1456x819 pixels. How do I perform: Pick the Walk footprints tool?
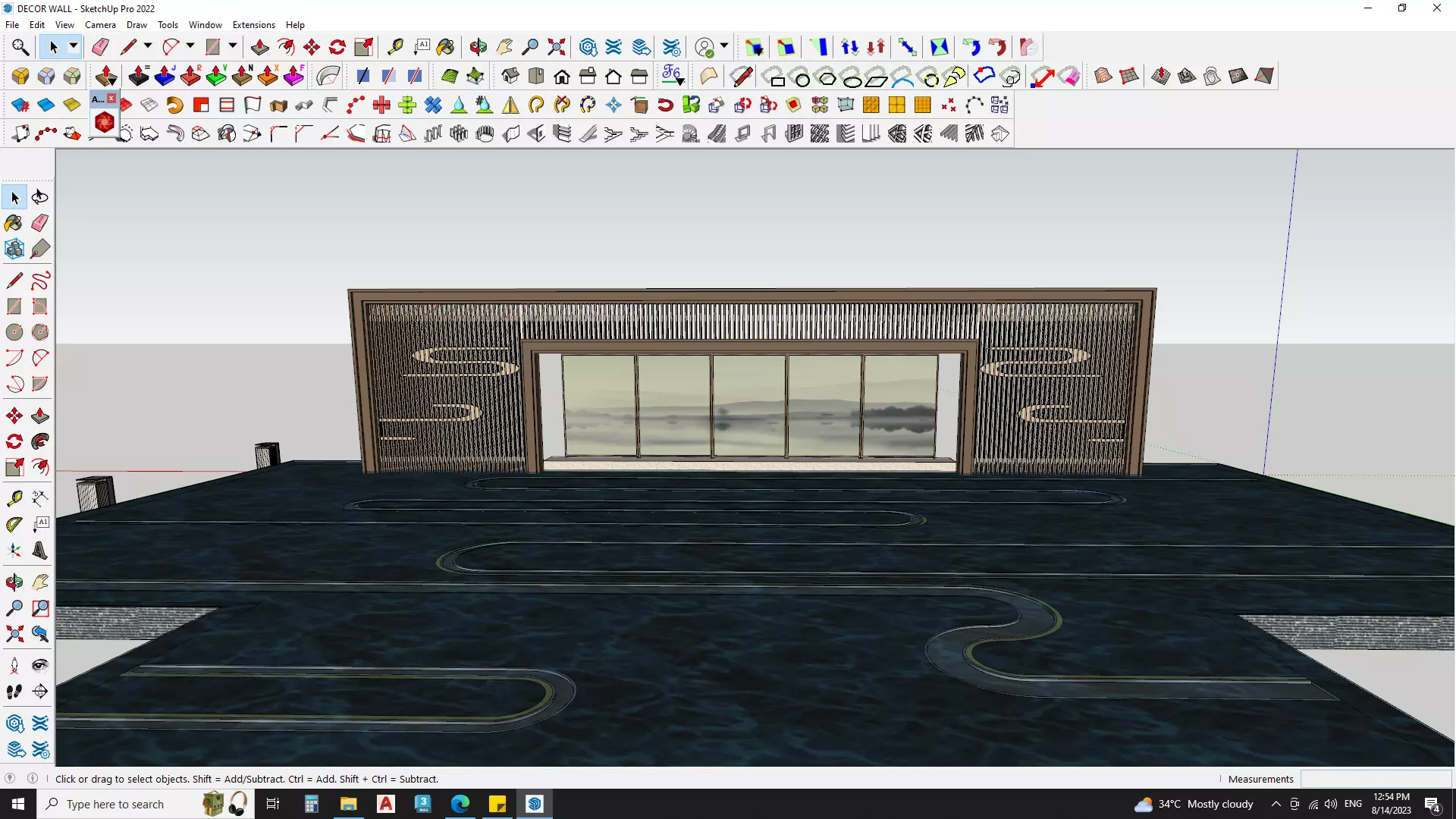(14, 692)
